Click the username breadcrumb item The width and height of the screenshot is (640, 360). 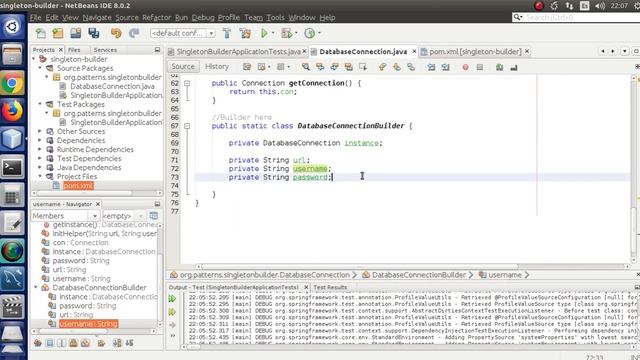[x=505, y=275]
